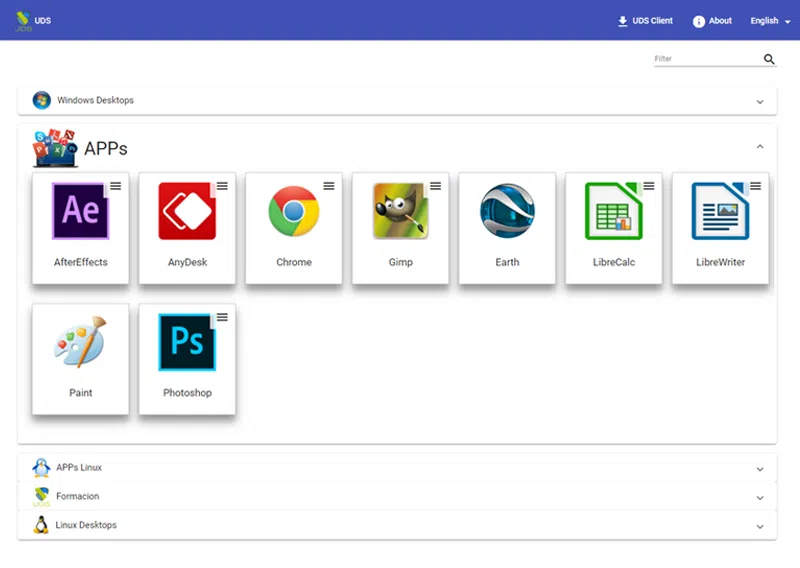Click the AfterEffects label
This screenshot has height=568, width=800.
[x=81, y=262]
